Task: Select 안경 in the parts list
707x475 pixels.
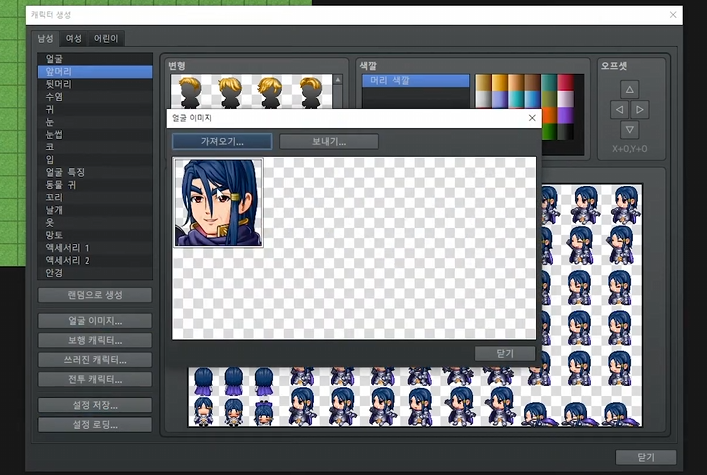Action: coord(95,273)
